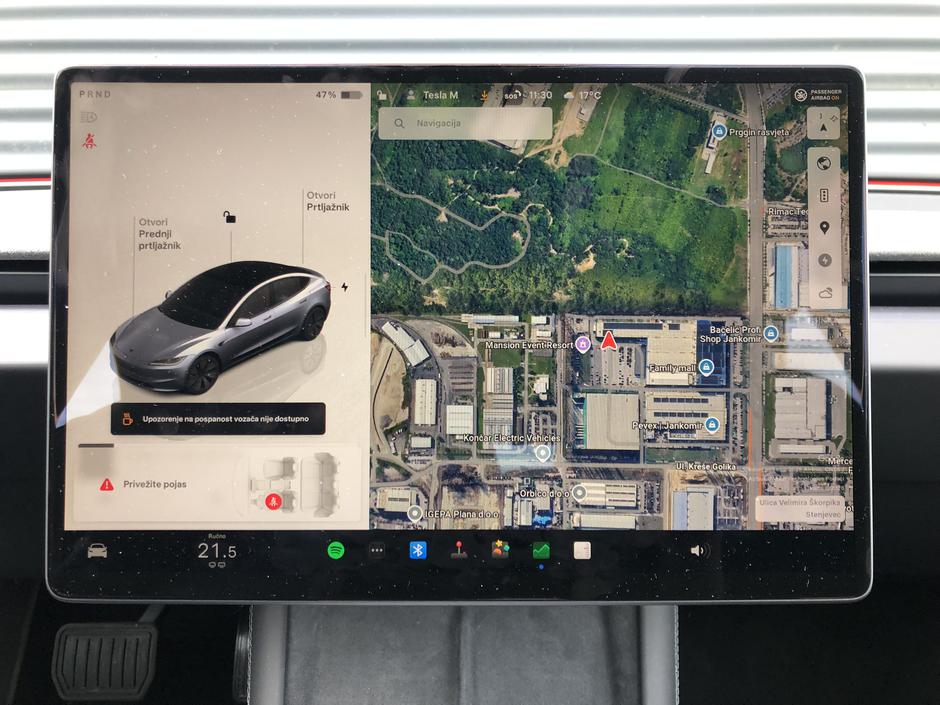
Task: Tap the red vehicle location arrow
Action: [x=608, y=340]
